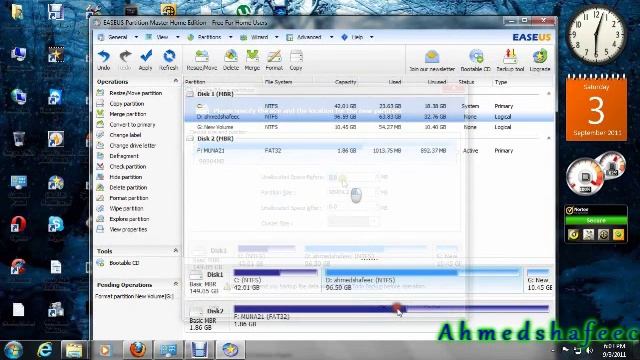
Task: Open the View menu
Action: (162, 37)
